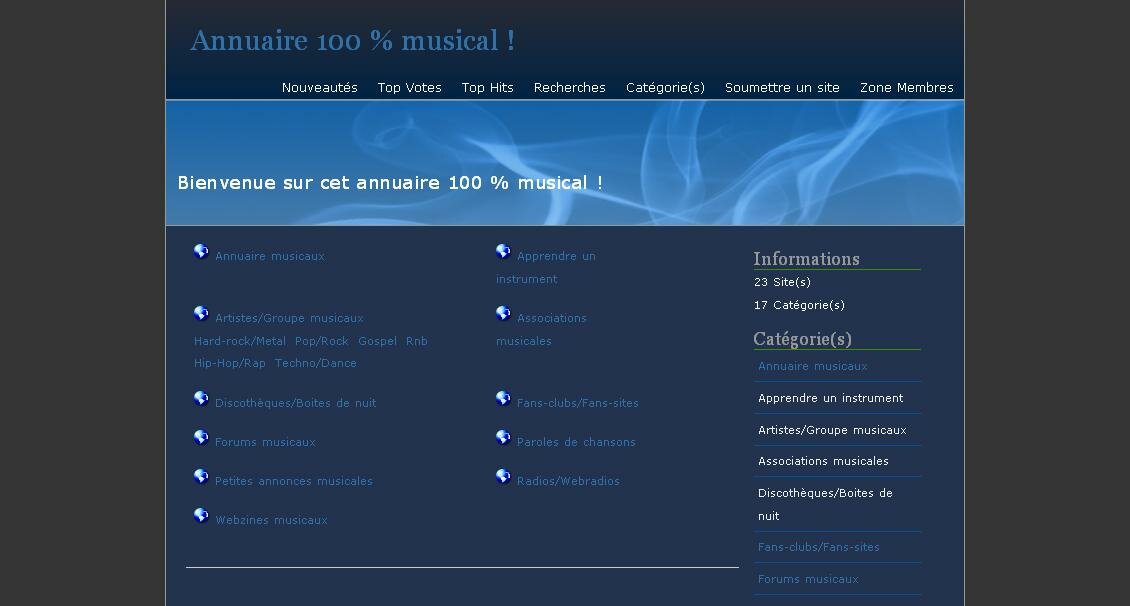The image size is (1130, 606).
Task: Click the Informations sidebar heading
Action: [806, 259]
